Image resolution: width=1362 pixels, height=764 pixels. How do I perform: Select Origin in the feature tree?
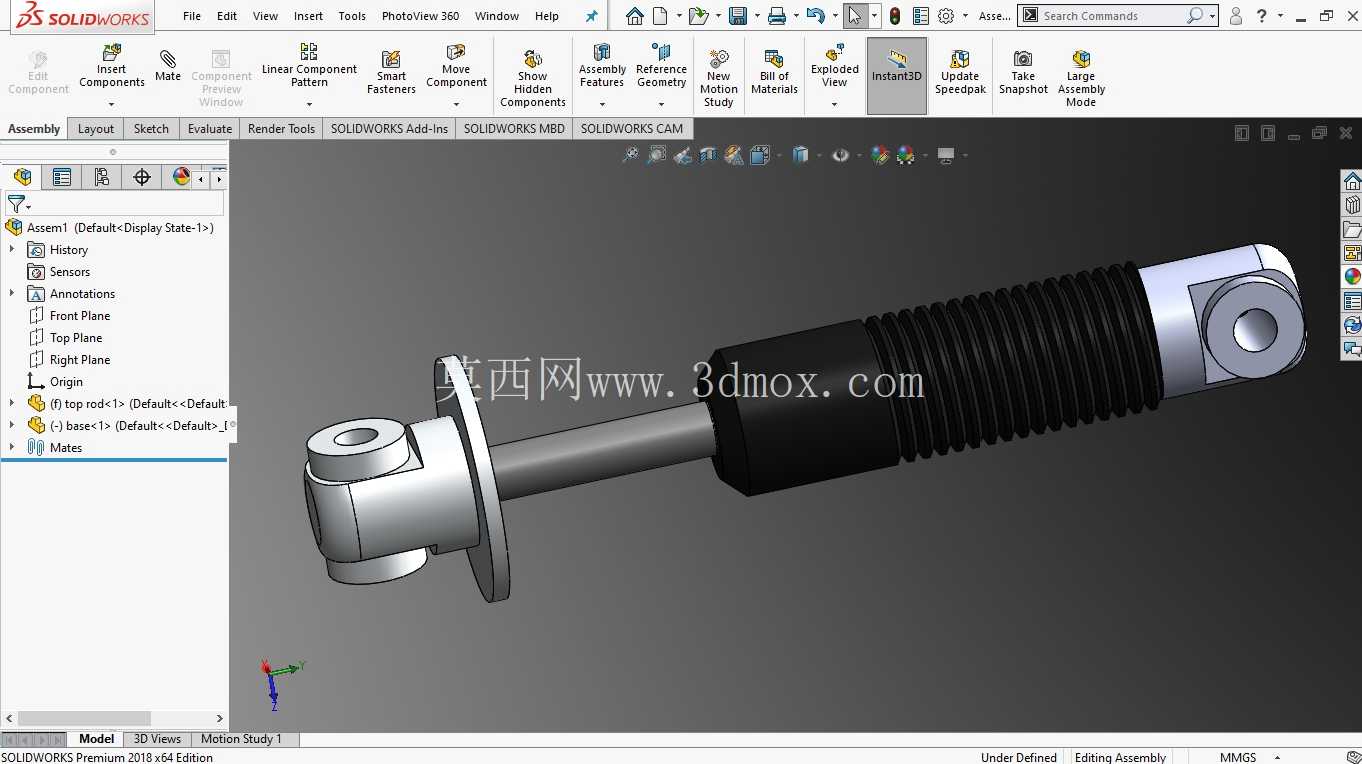66,382
